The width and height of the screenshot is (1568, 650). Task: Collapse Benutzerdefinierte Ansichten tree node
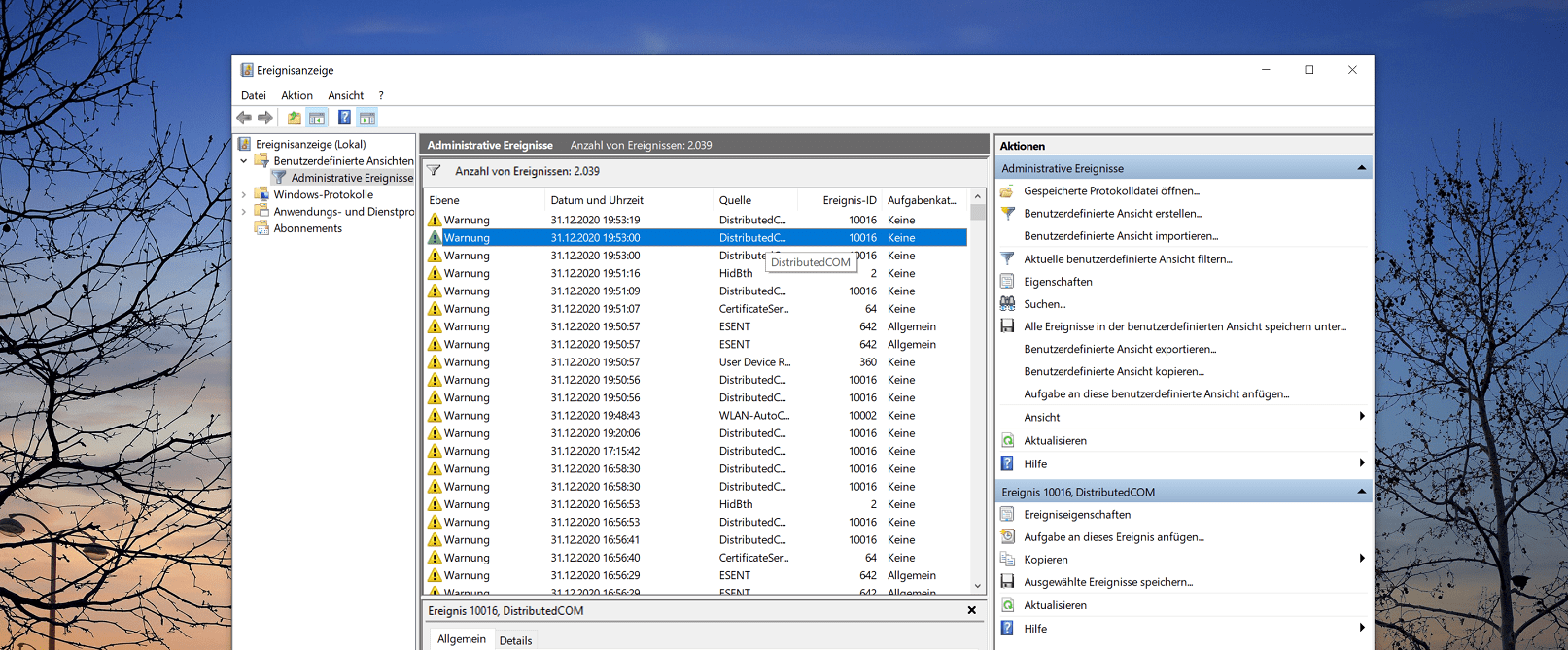(x=244, y=161)
